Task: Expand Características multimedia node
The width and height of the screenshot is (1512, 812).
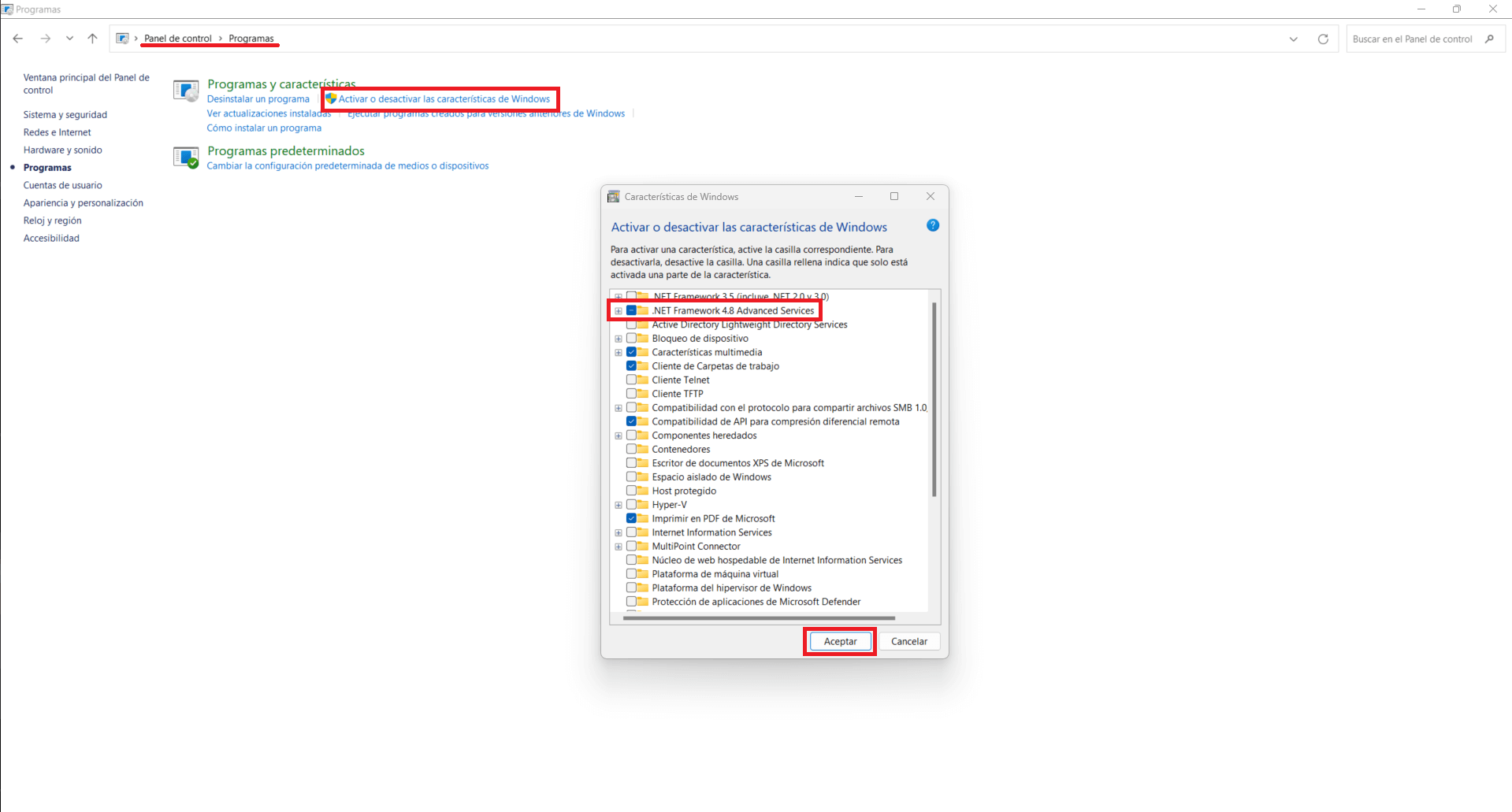Action: point(619,353)
